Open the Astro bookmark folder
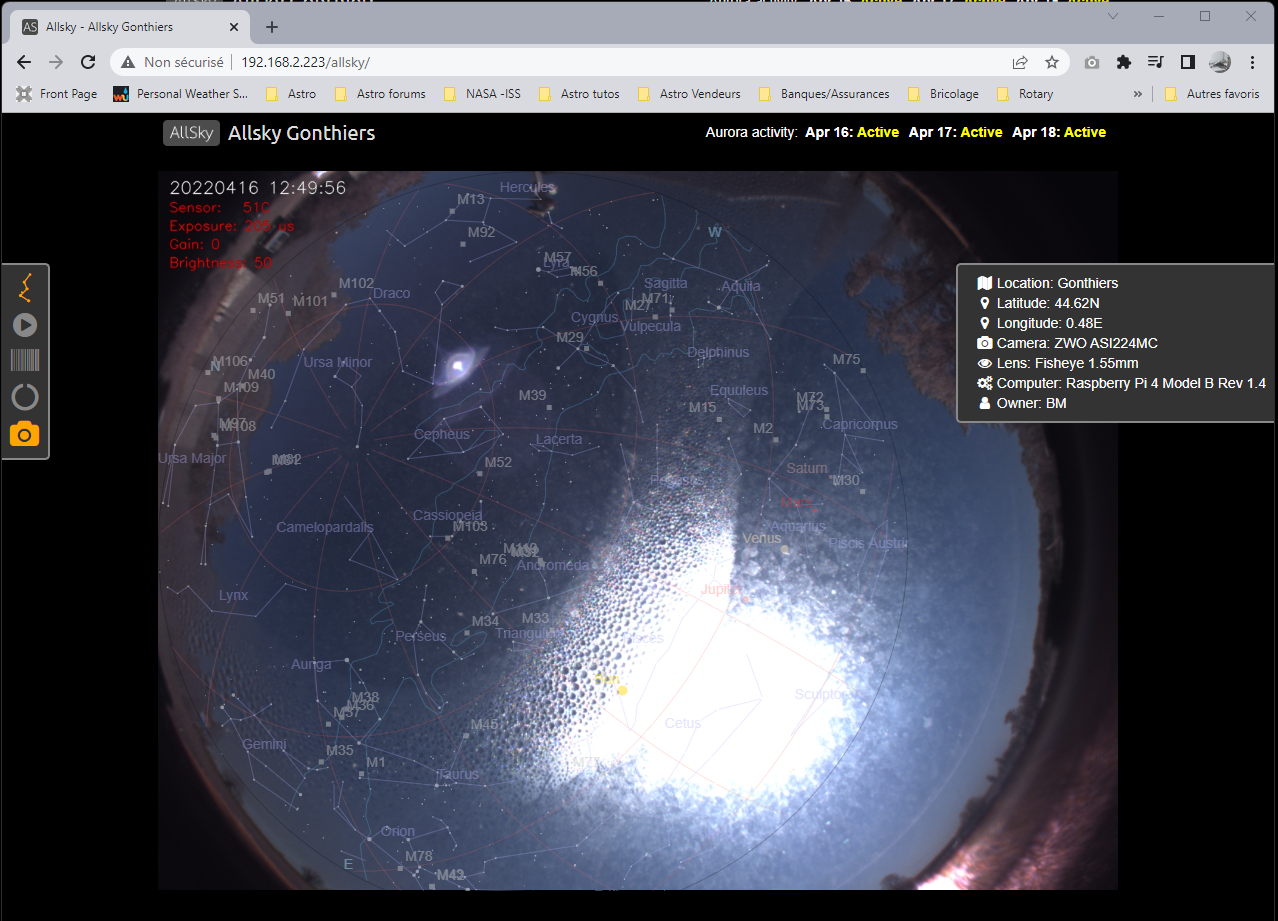The height and width of the screenshot is (921, 1278). pyautogui.click(x=291, y=94)
